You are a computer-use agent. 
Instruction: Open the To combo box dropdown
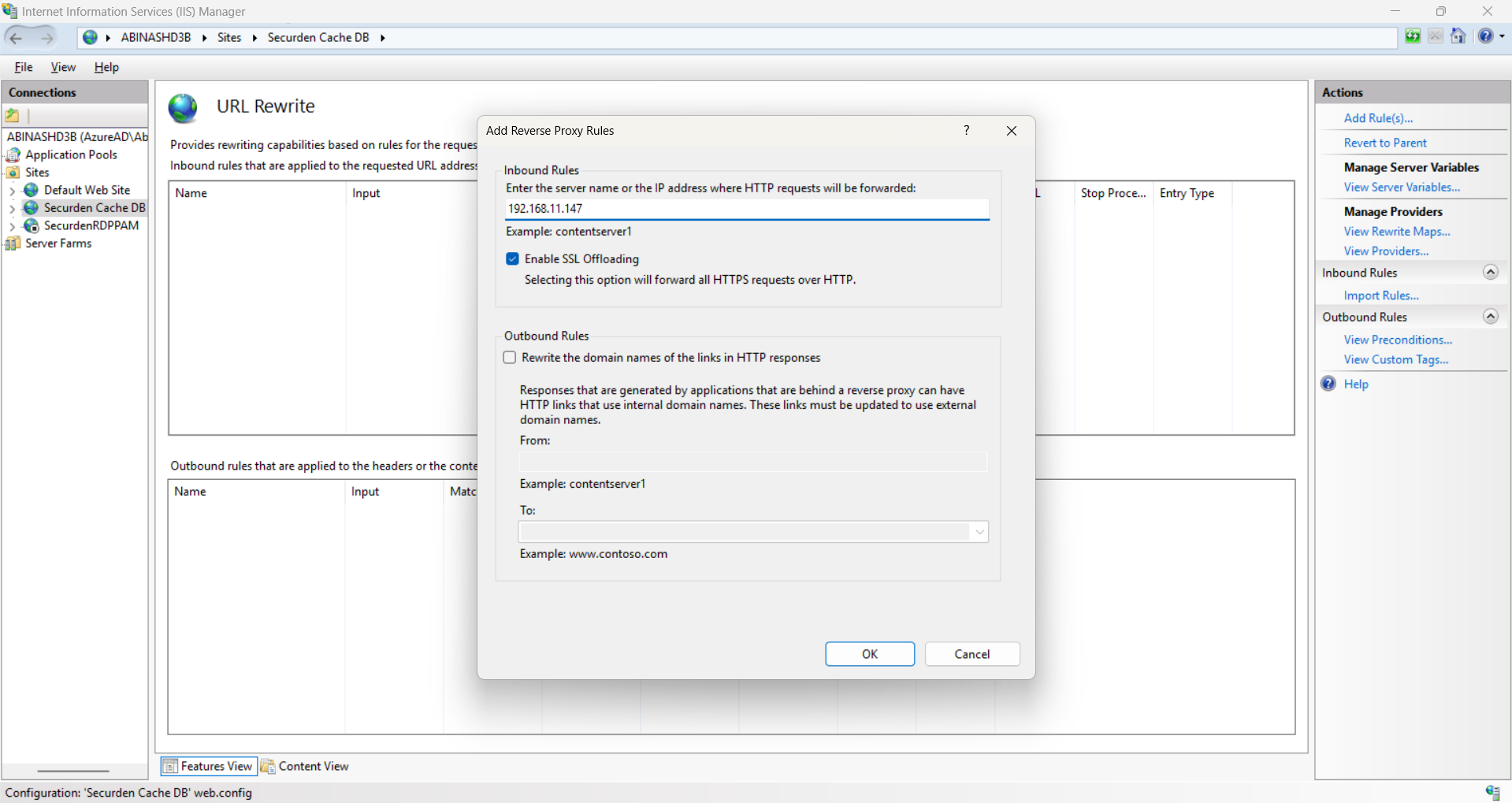tap(979, 532)
